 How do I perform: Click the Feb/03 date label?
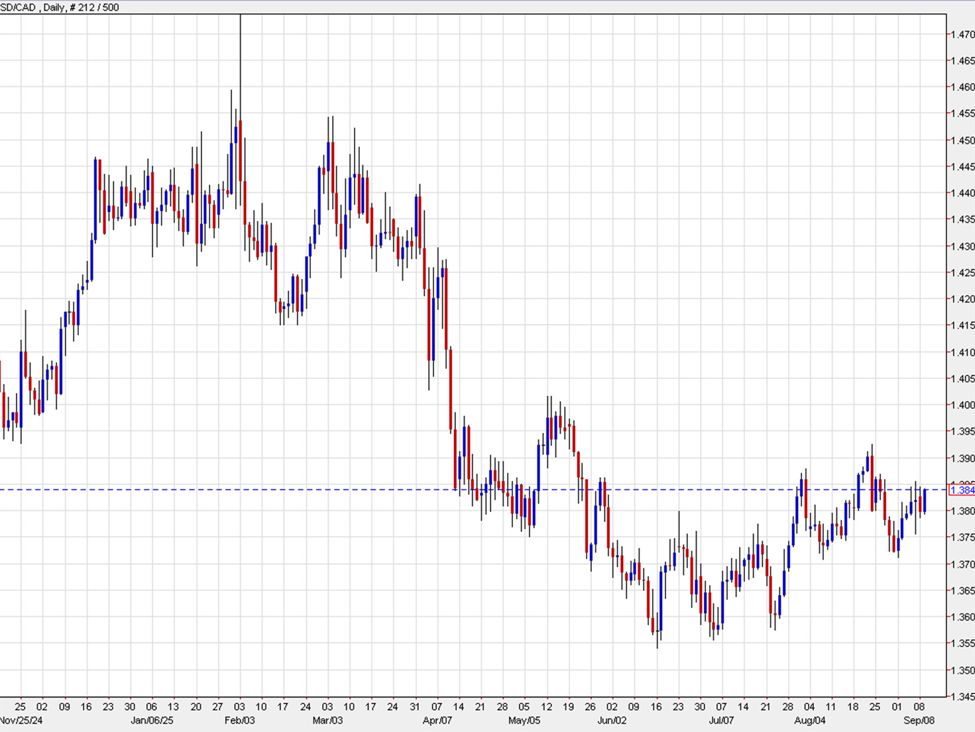pos(239,717)
